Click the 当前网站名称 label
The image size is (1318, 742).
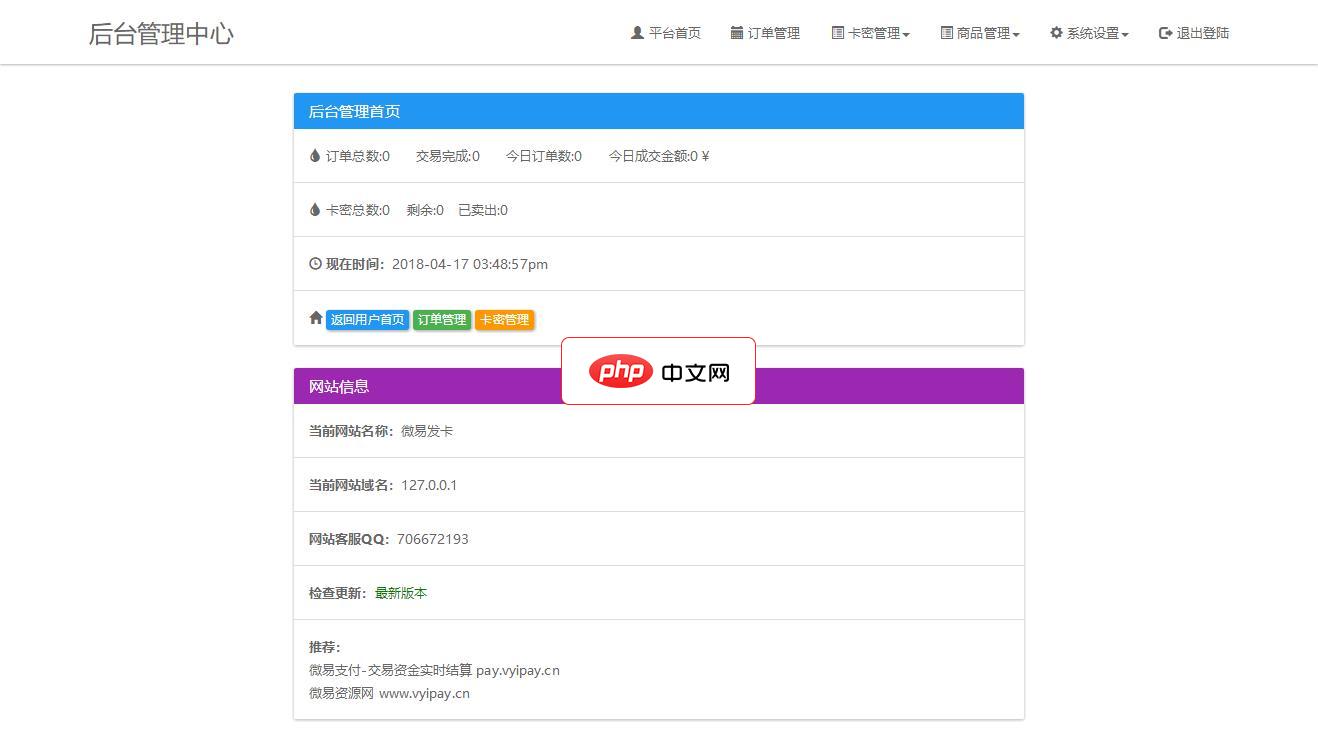coord(351,431)
